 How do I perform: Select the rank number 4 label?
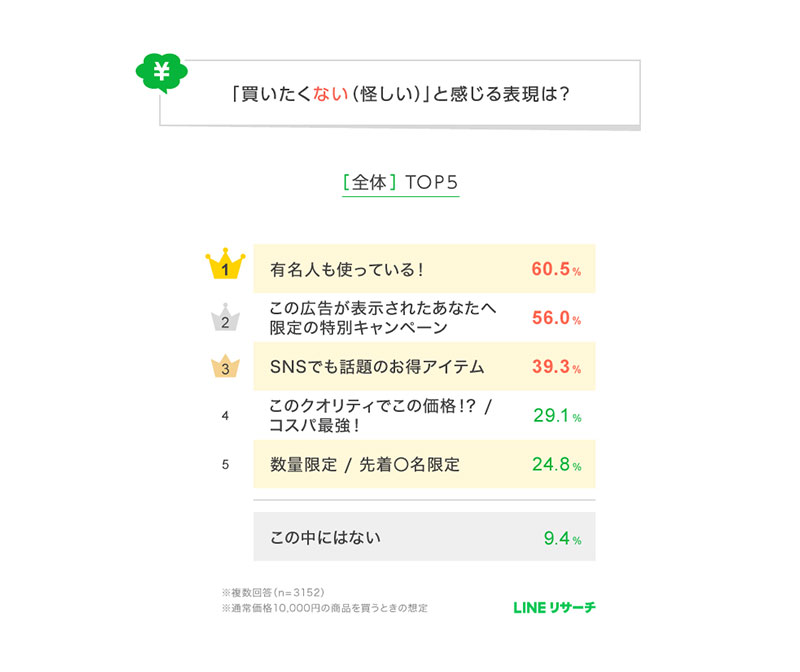(x=225, y=415)
